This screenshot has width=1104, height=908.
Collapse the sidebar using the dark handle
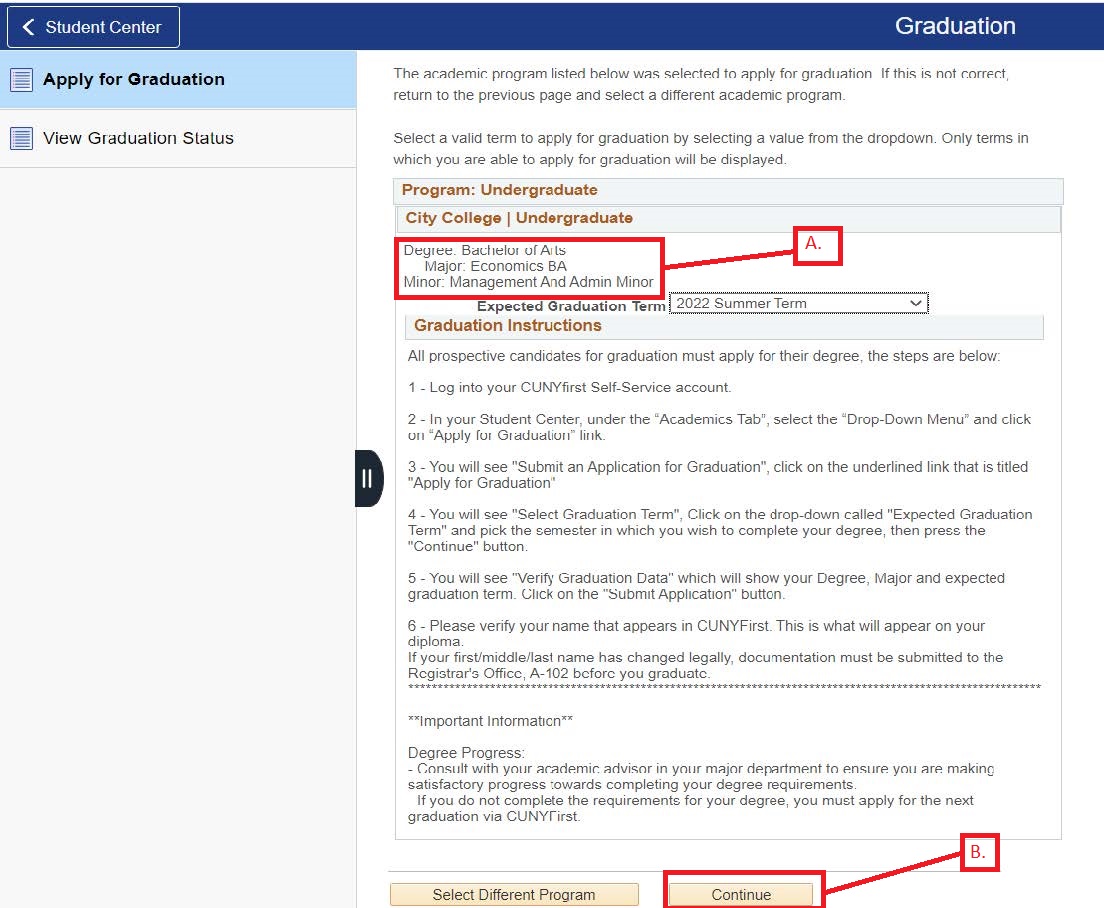367,479
